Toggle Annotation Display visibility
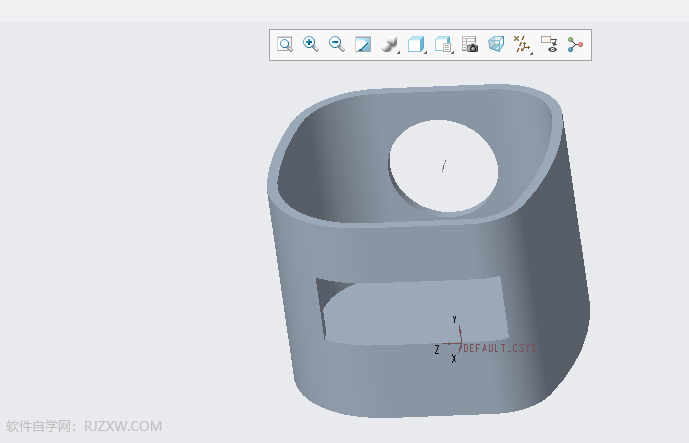689x443 pixels. point(549,45)
